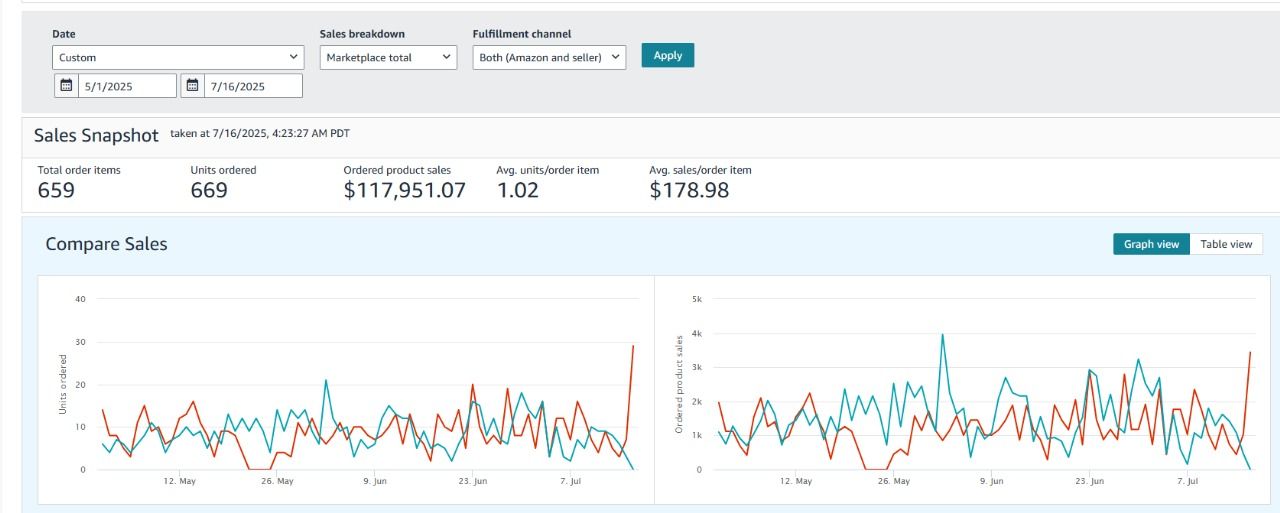This screenshot has height=513, width=1280.
Task: Select the Total order items value 659
Action: click(x=56, y=190)
